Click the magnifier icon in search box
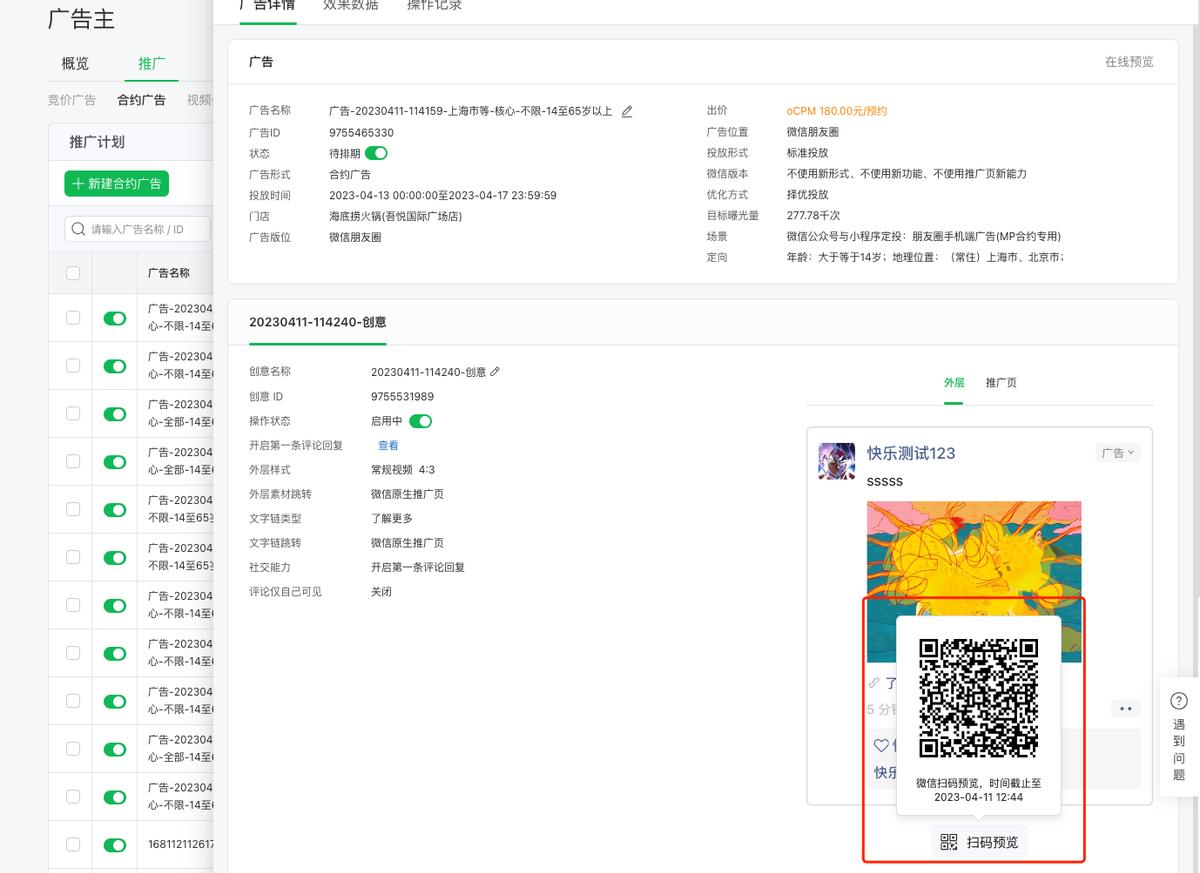Image resolution: width=1200 pixels, height=873 pixels. (x=78, y=229)
